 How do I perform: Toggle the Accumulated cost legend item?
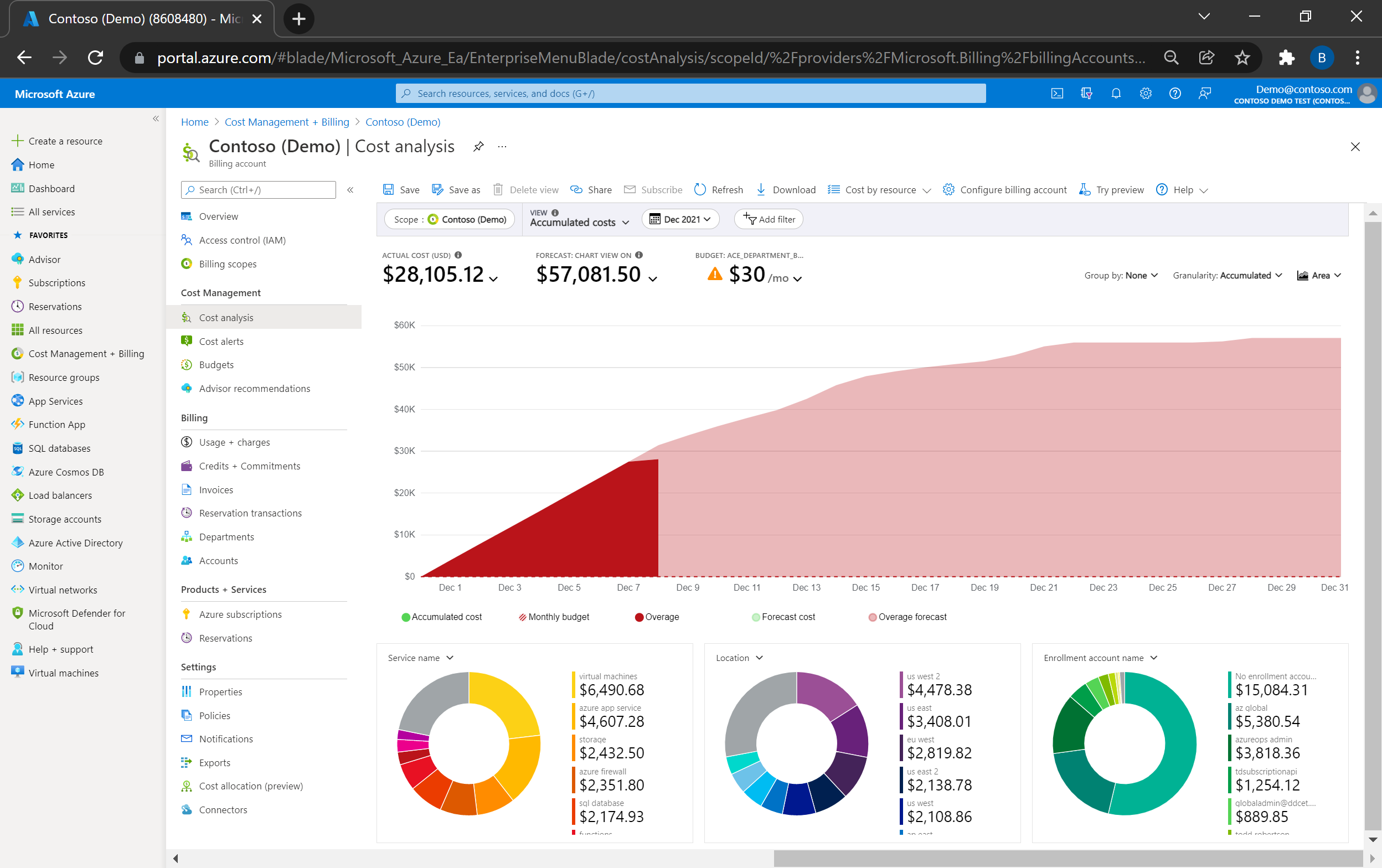441,617
